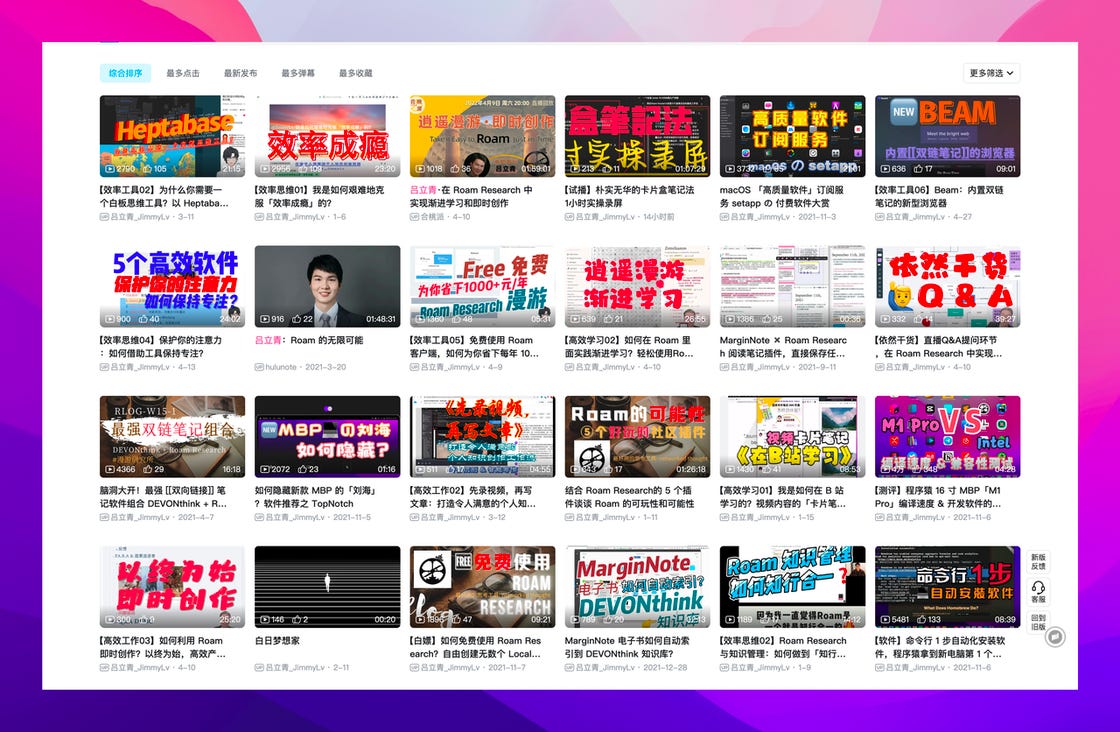Viewport: 1120px width, 732px height.
Task: Click the 新版反馈 feedback button
Action: 1038,562
